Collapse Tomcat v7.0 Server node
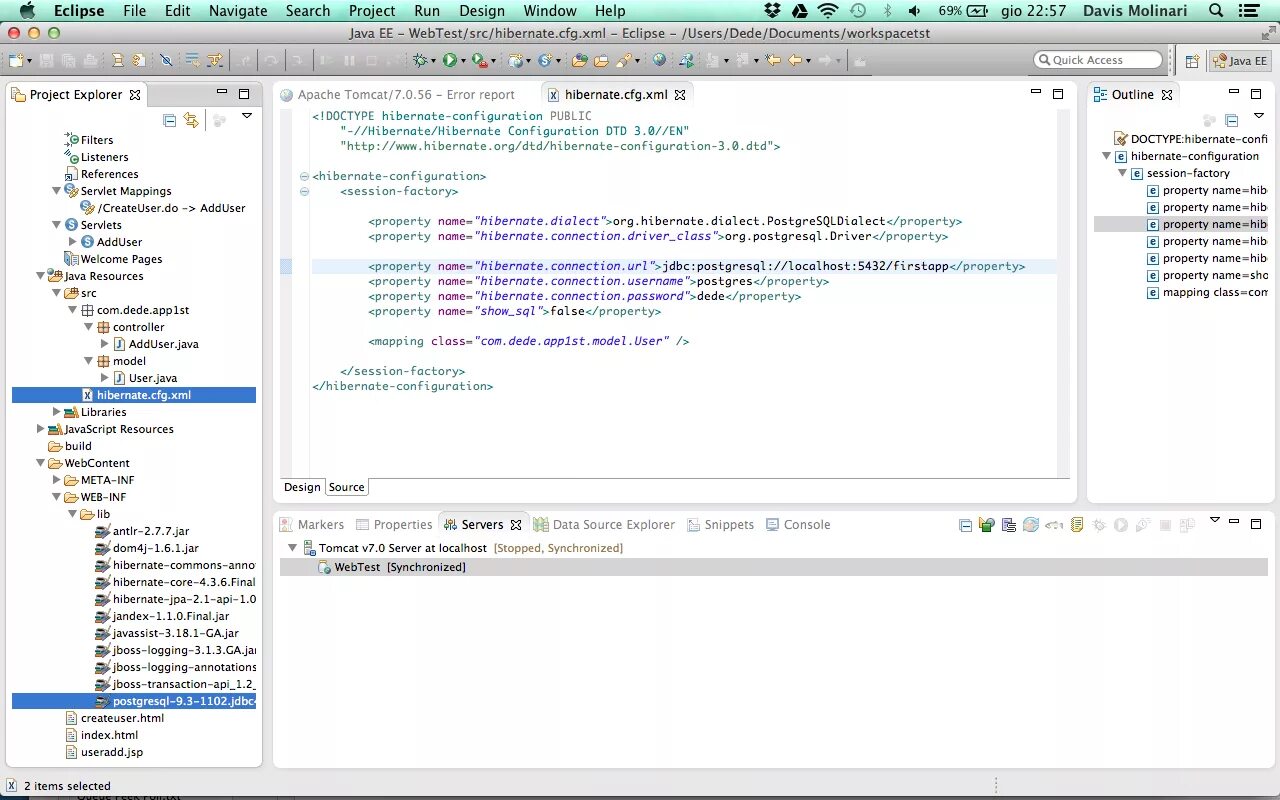Screen dimensions: 1280x800 pos(293,548)
